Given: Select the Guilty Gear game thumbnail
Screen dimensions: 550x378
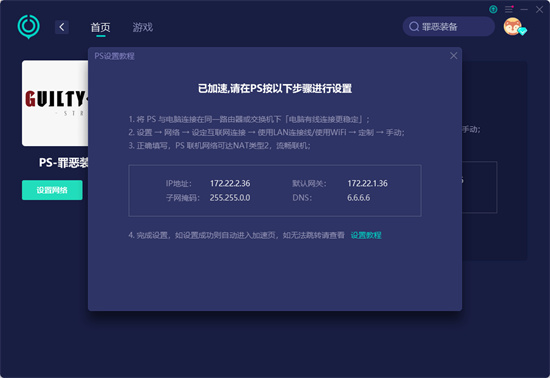Looking at the screenshot, I should coord(55,103).
